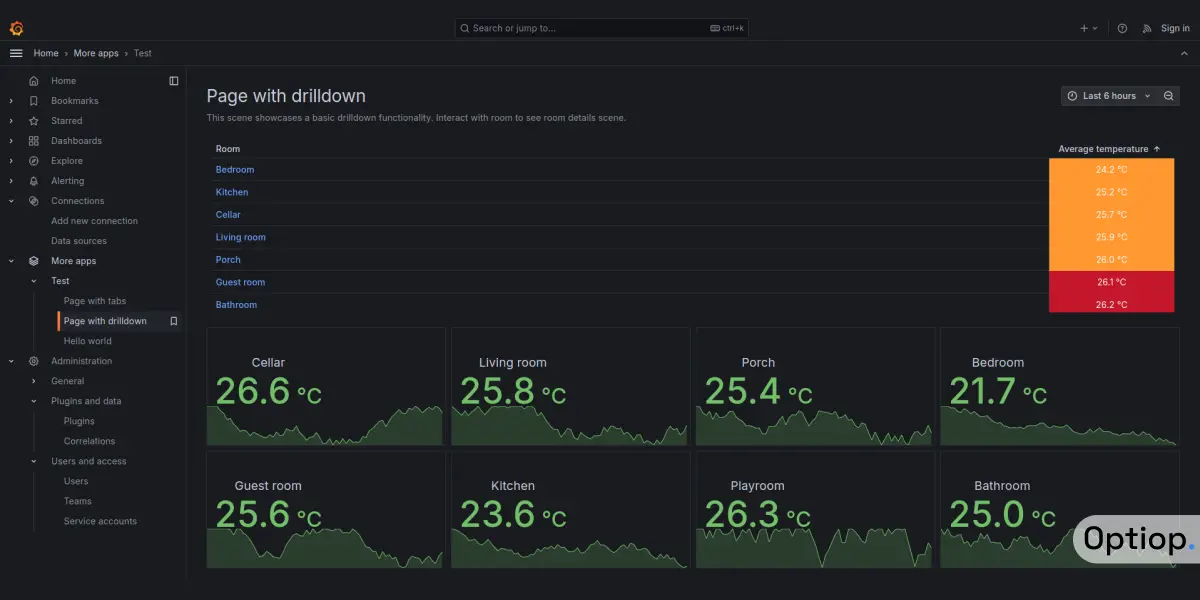
Task: Collapse the navigation menu with the hamburger icon
Action: [x=15, y=53]
